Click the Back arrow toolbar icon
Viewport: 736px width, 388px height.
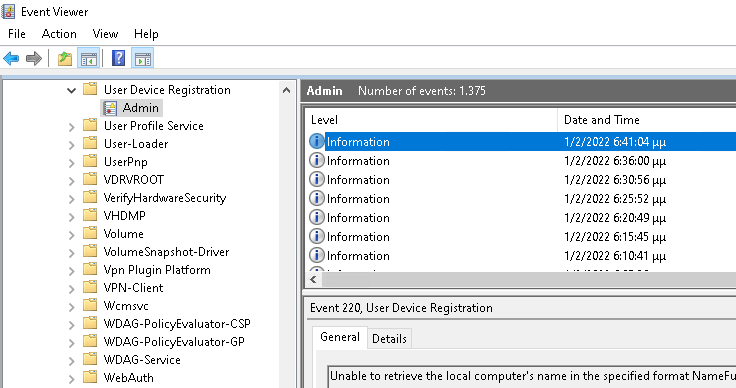(x=11, y=59)
